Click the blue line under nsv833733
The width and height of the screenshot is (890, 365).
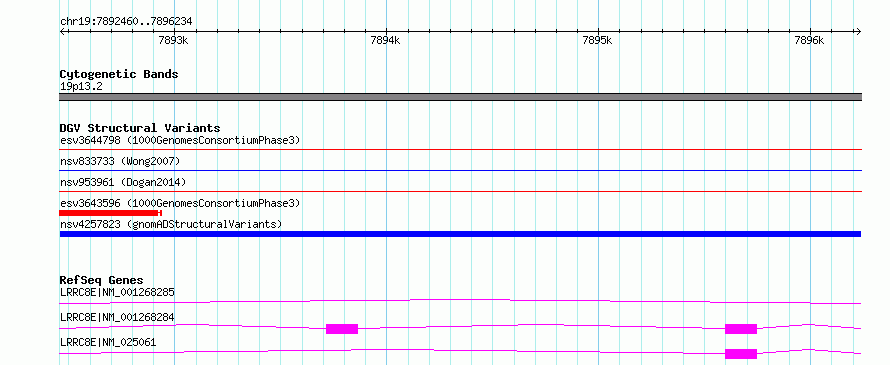click(460, 170)
